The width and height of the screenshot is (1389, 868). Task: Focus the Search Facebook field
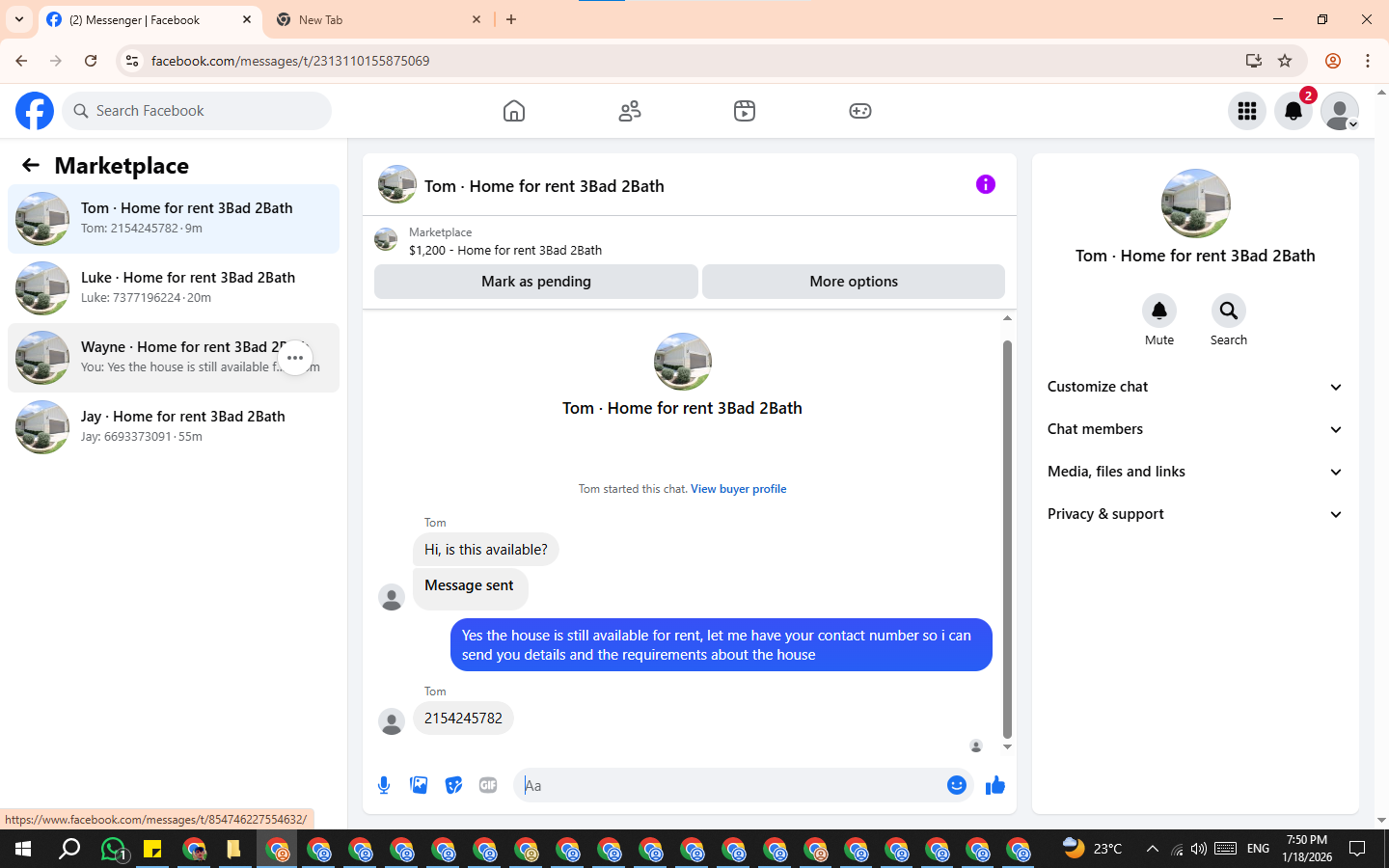coord(197,111)
